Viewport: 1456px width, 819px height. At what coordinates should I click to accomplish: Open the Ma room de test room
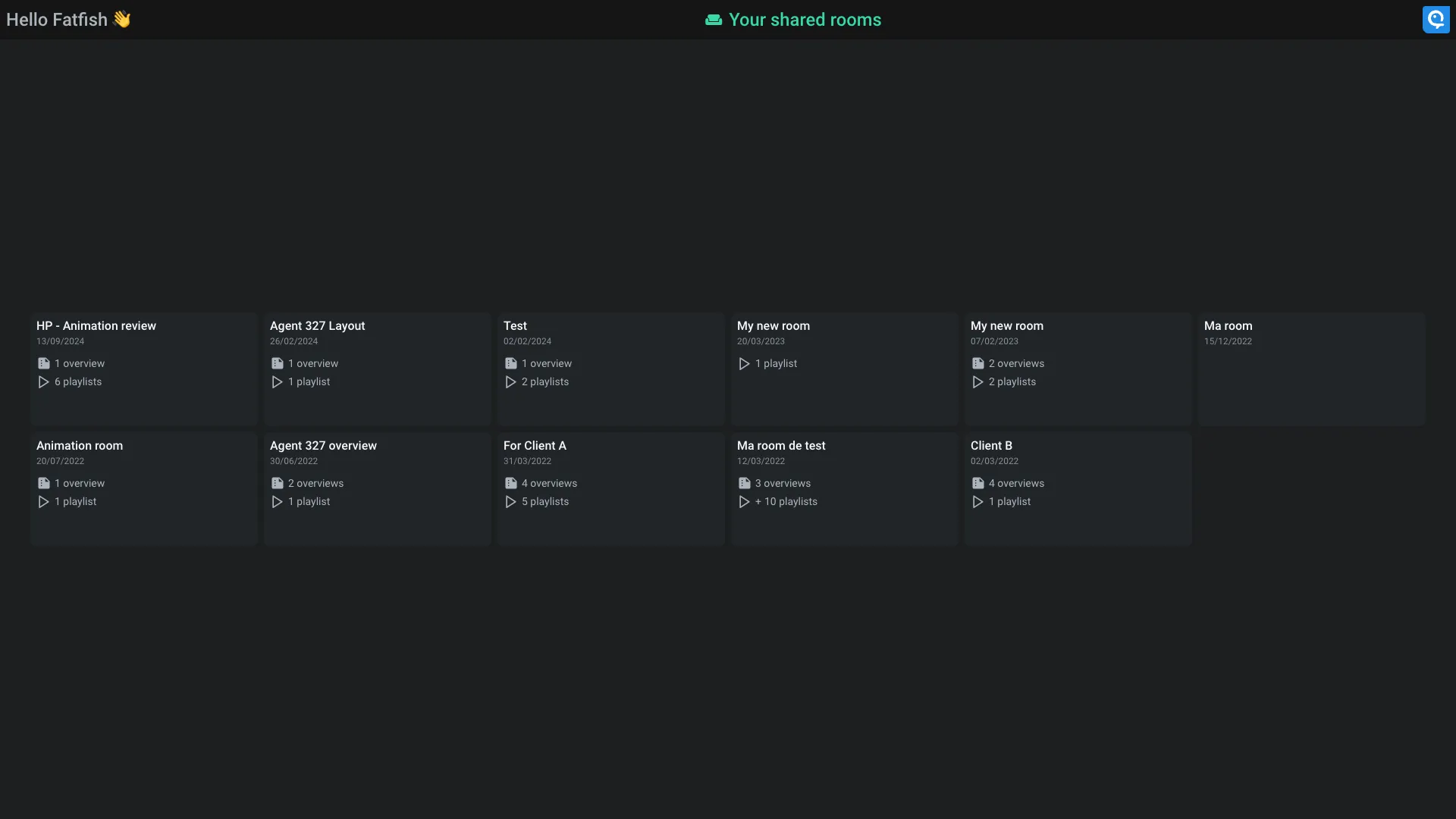click(x=781, y=446)
